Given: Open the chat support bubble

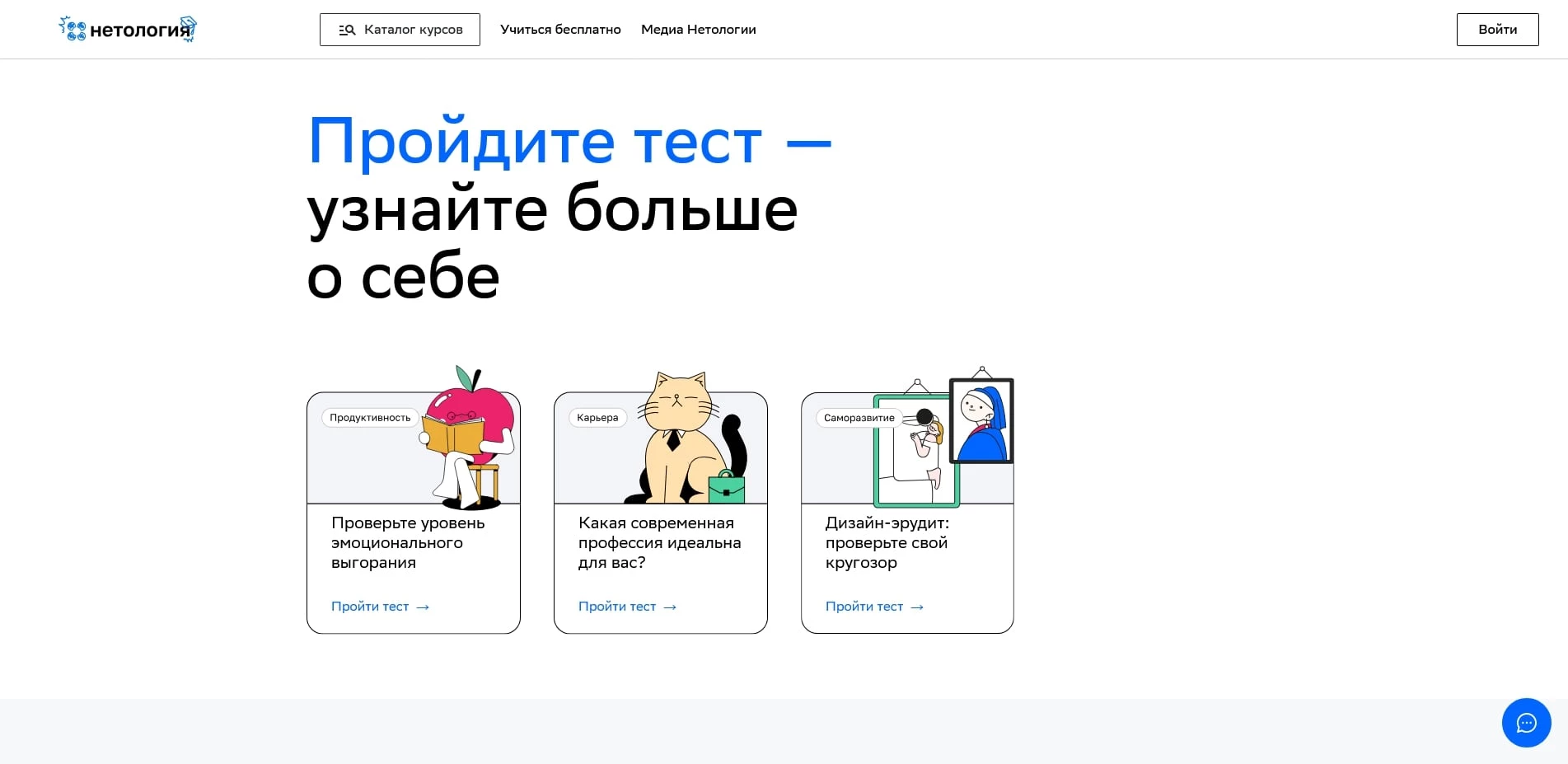Looking at the screenshot, I should [x=1525, y=723].
